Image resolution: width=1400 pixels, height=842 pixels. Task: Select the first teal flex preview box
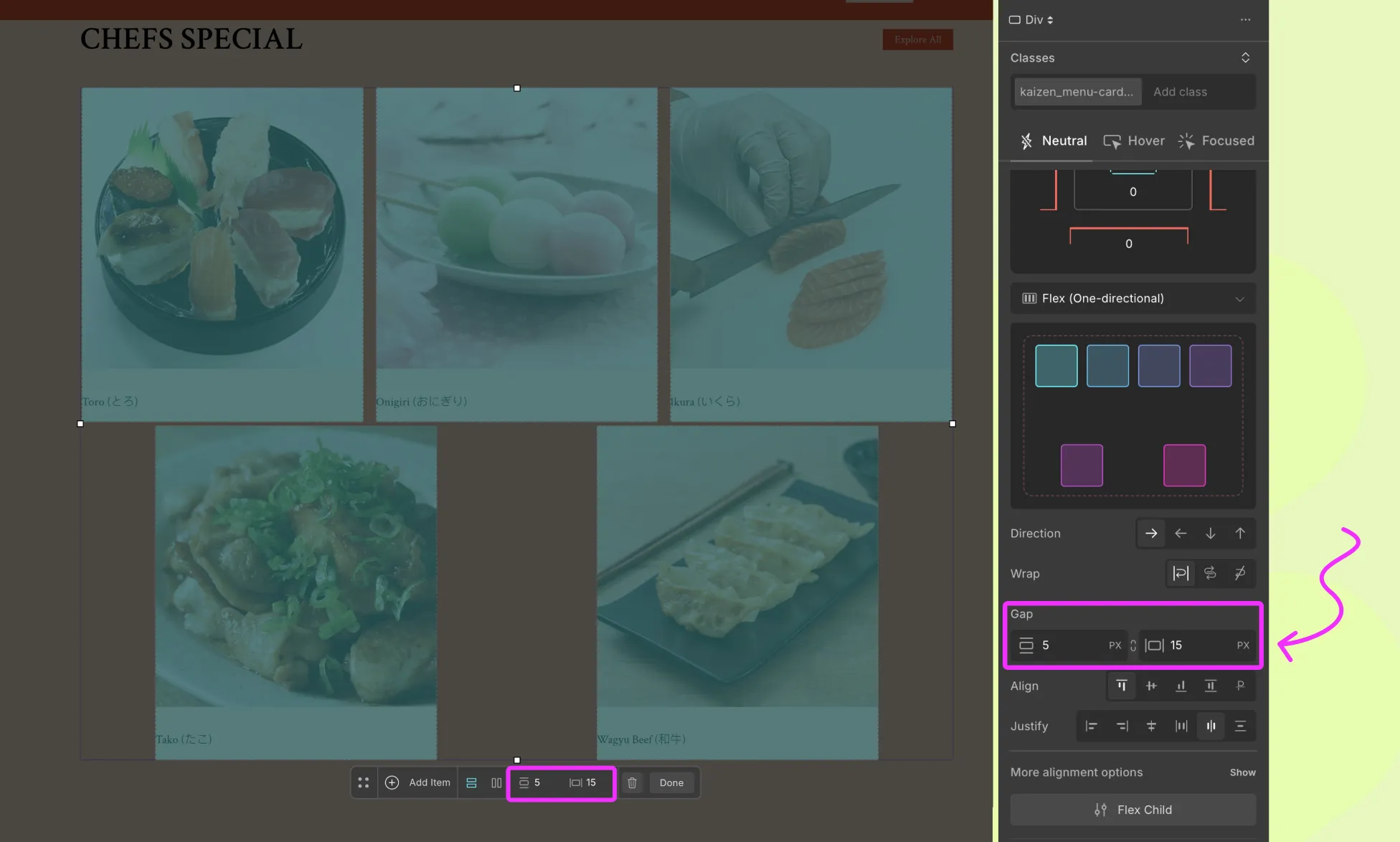pyautogui.click(x=1056, y=366)
